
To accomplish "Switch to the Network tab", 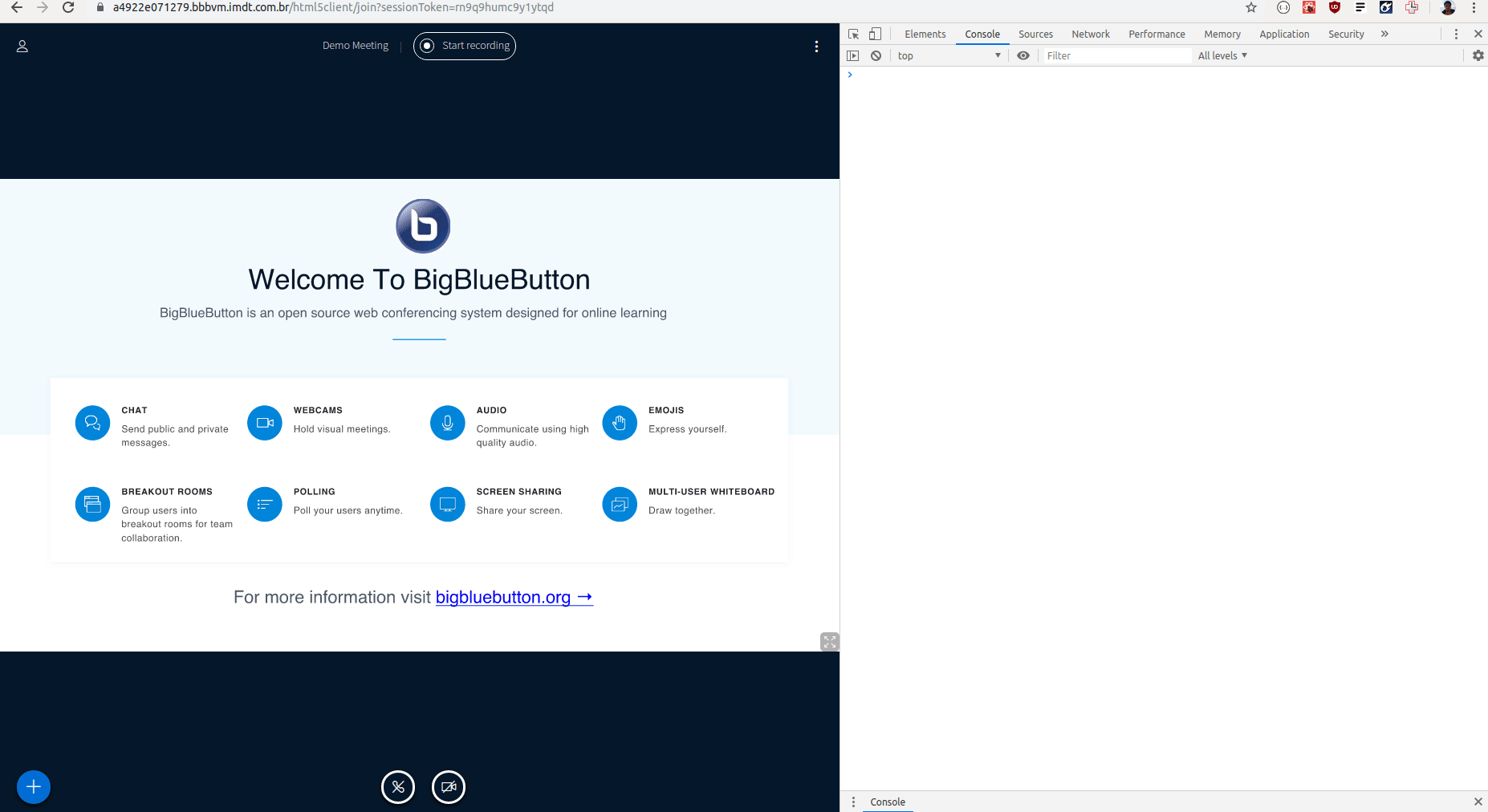I will pyautogui.click(x=1090, y=34).
